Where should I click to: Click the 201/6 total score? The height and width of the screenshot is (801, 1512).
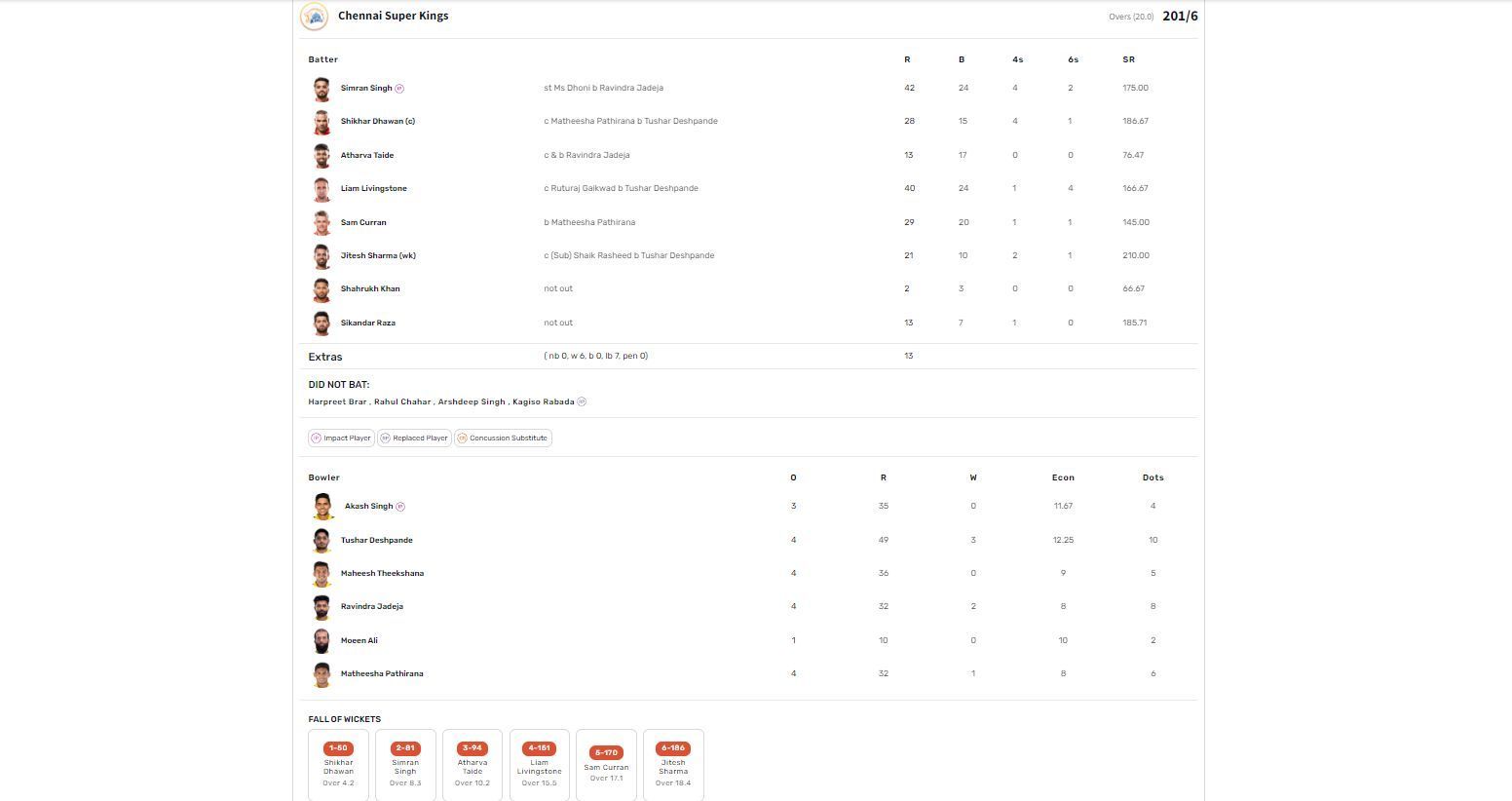(1180, 17)
